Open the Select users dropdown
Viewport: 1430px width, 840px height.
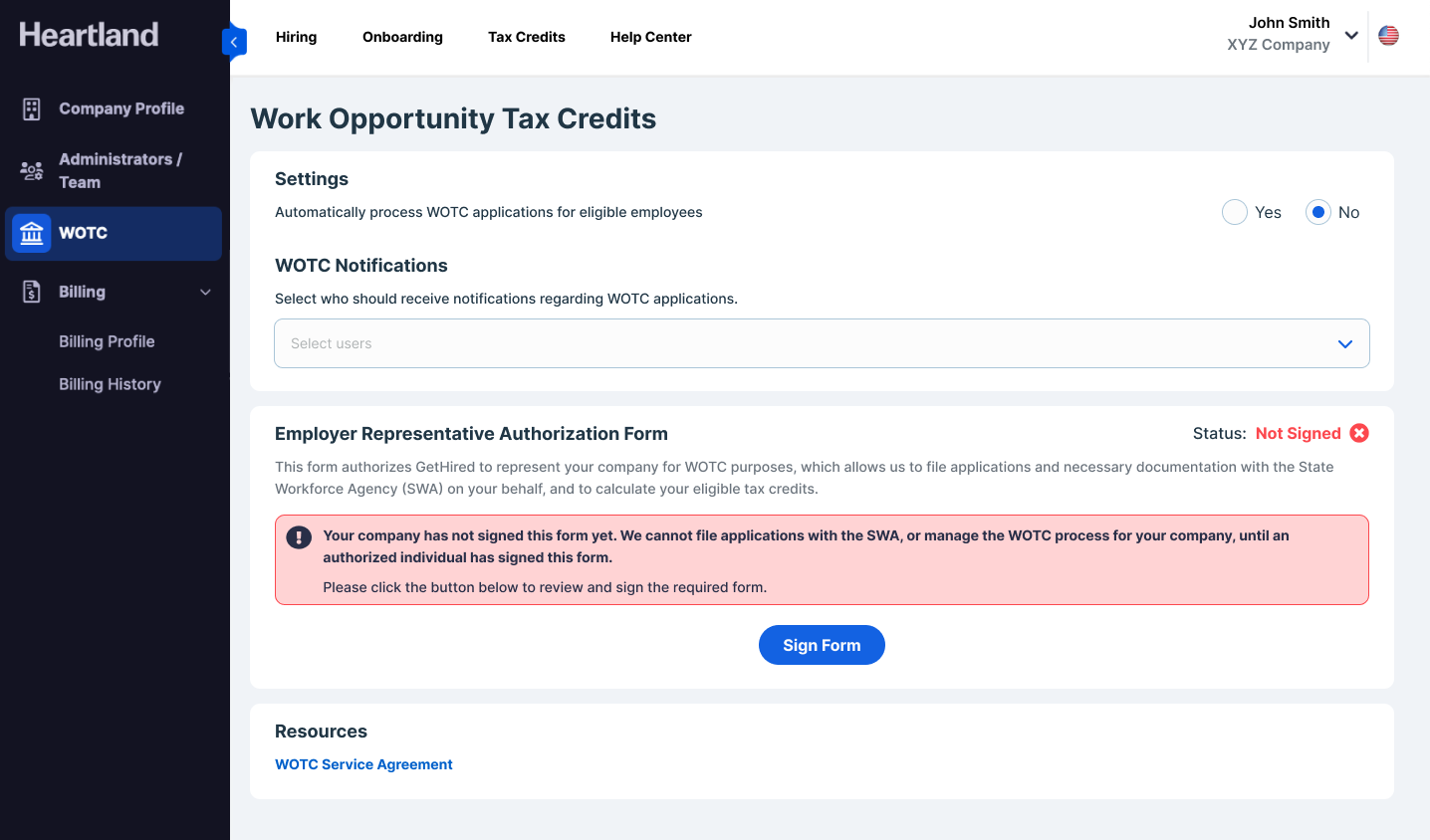(x=822, y=343)
